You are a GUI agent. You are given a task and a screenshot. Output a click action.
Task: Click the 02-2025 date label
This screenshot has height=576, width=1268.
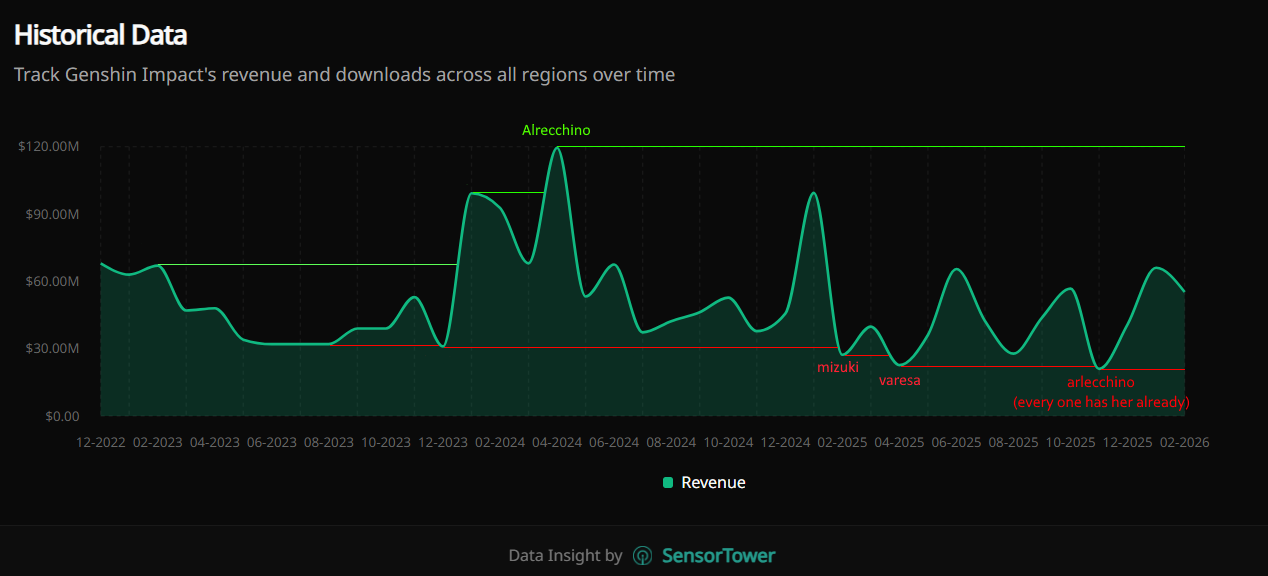coord(842,442)
